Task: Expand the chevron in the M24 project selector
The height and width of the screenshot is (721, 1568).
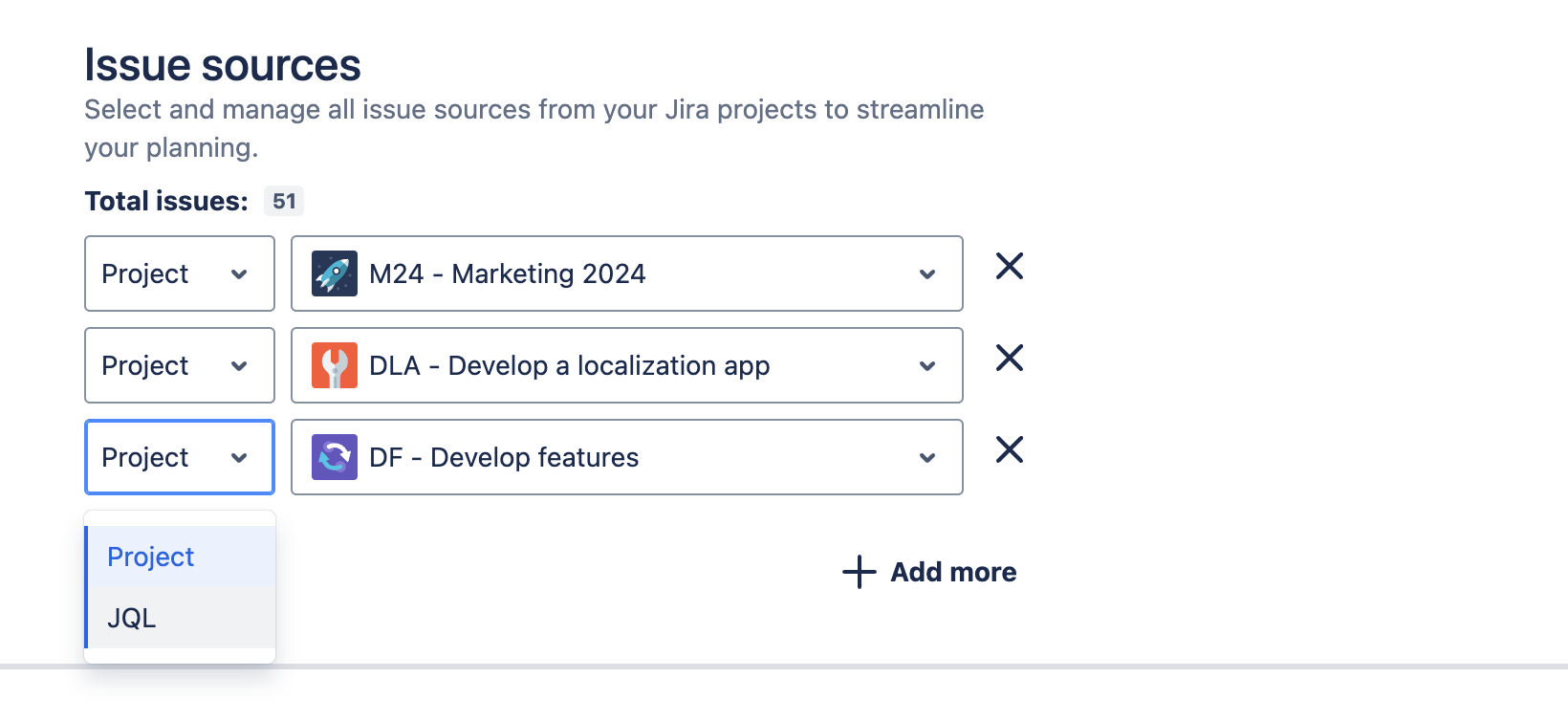Action: coord(926,274)
